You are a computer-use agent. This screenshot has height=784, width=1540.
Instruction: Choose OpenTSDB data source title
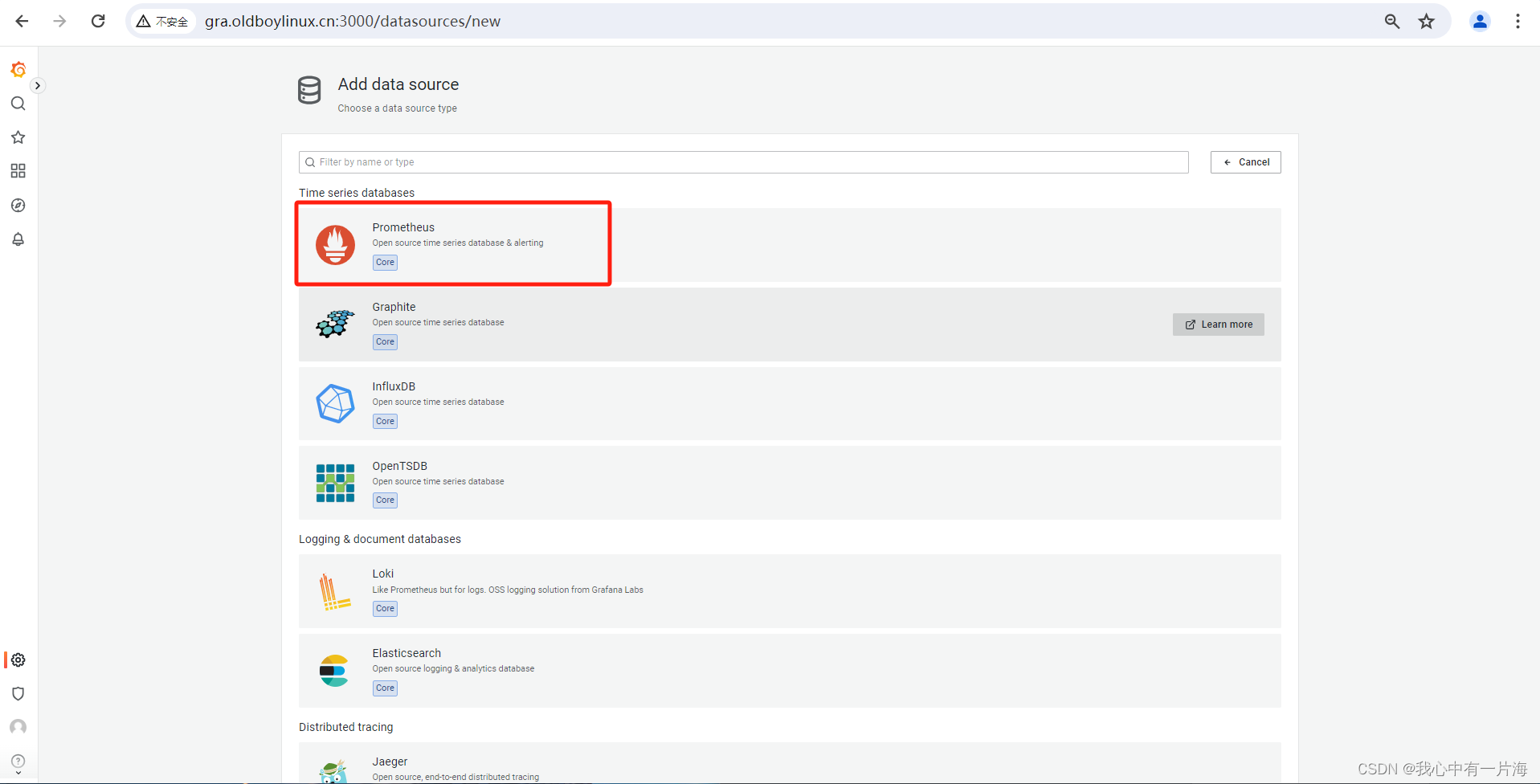399,466
